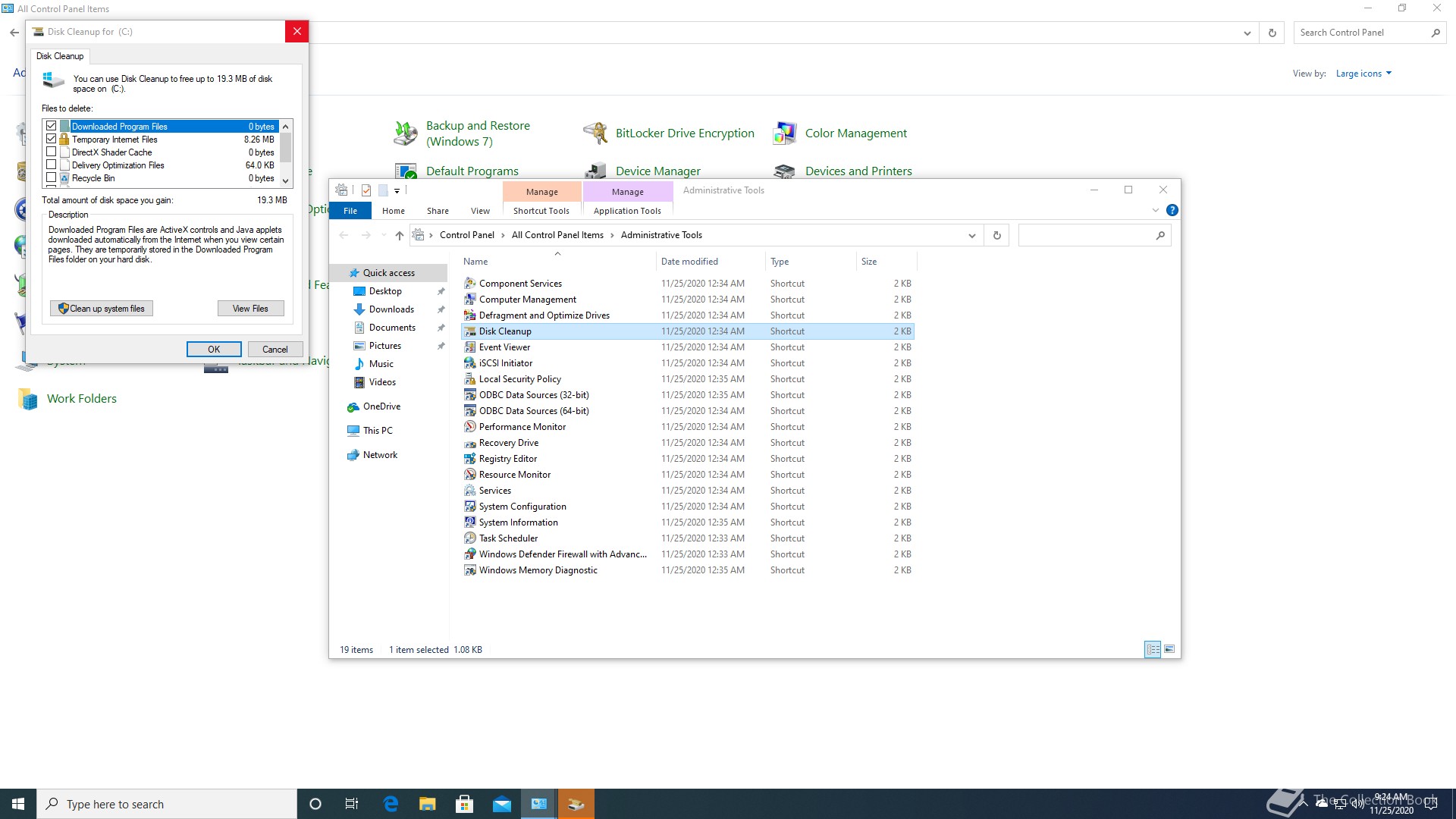Check the Delivery Optimization Files checkbox
Viewport: 1456px width, 819px height.
(52, 165)
